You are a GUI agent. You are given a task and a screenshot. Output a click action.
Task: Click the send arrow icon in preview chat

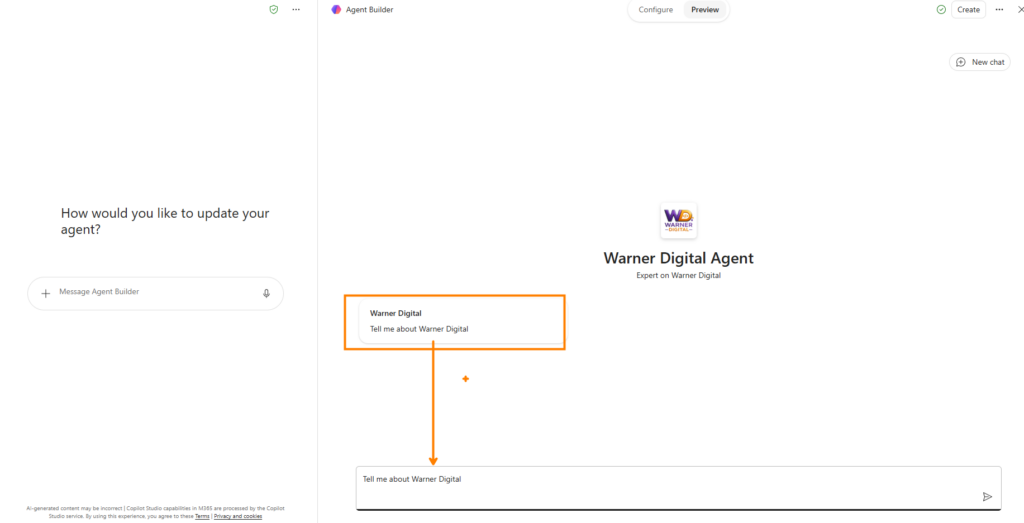(987, 497)
